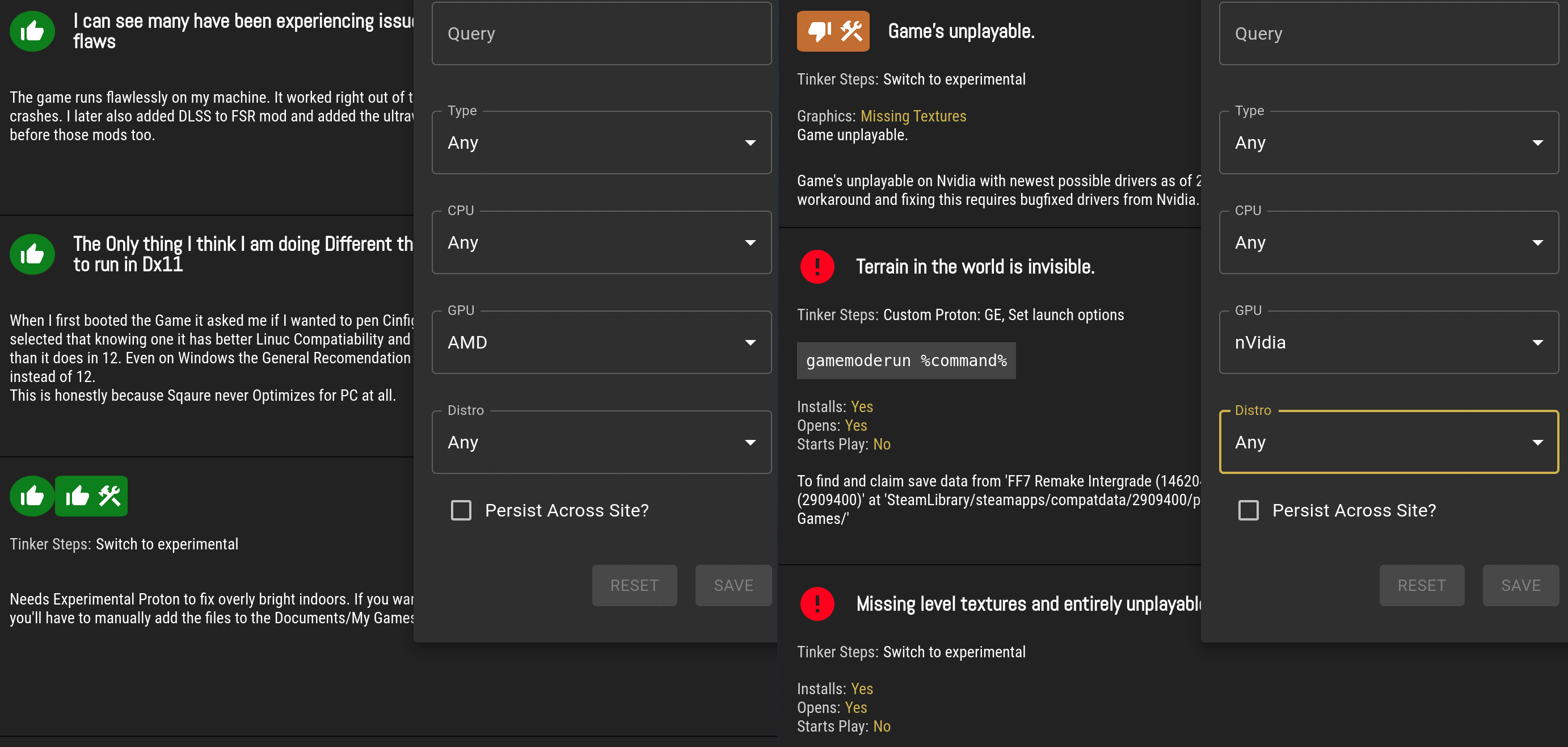Click SAVE button in AMD filter panel
The width and height of the screenshot is (1568, 747).
(x=734, y=586)
